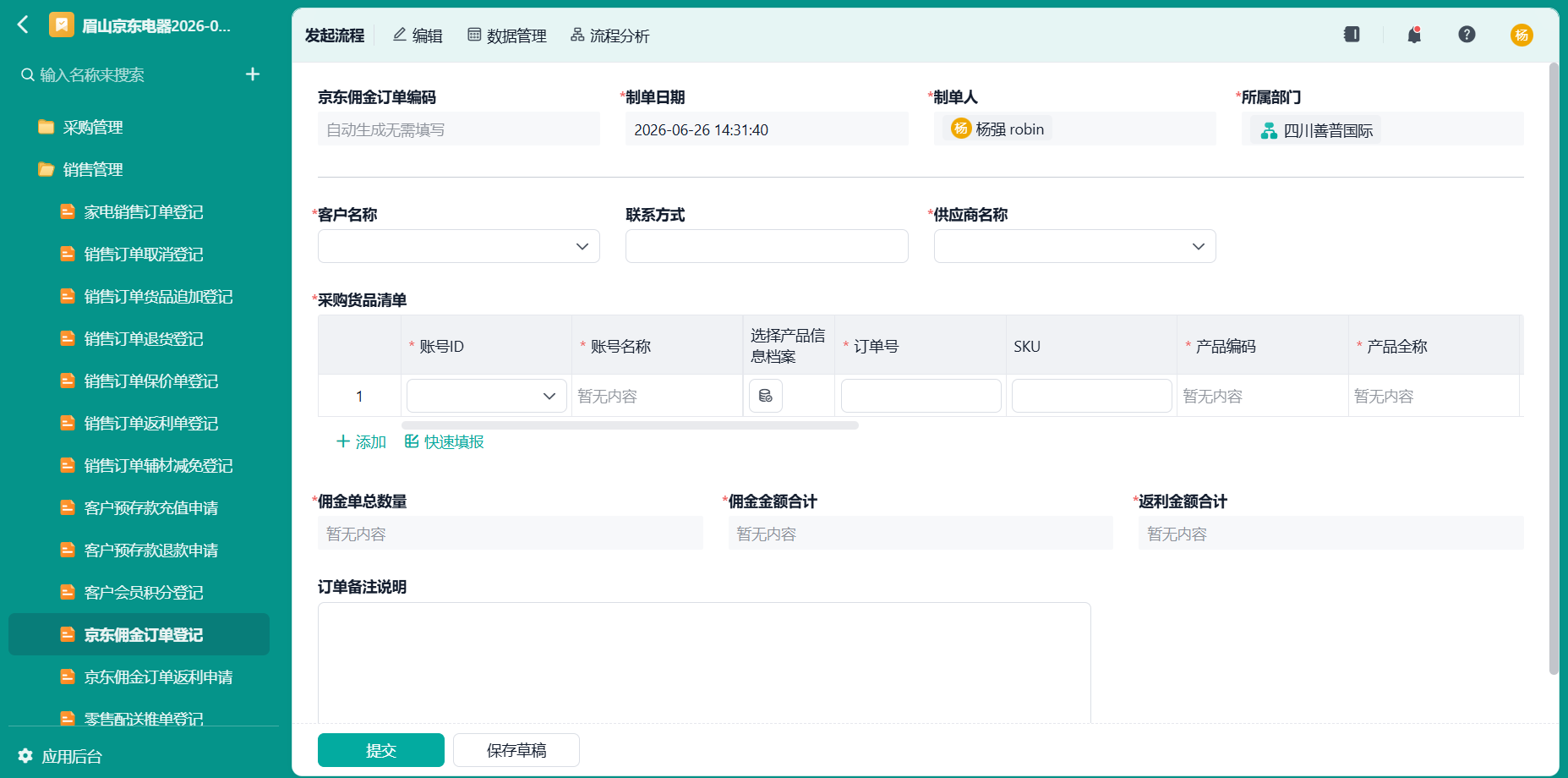Screen dimensions: 1568x778
Task: Open the 供应商名称 dropdown
Action: (x=1074, y=246)
